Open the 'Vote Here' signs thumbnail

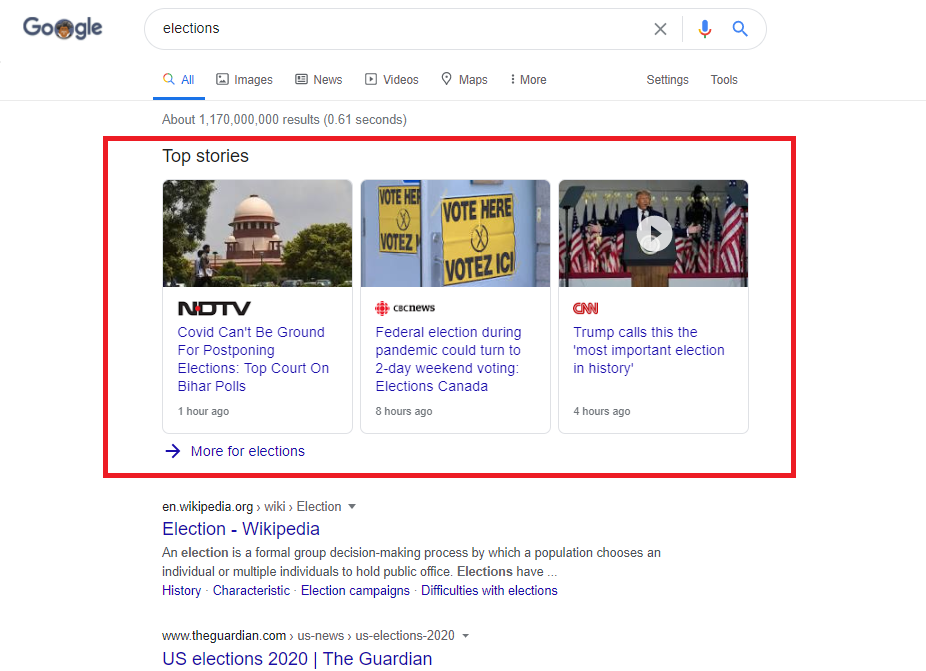click(x=455, y=233)
